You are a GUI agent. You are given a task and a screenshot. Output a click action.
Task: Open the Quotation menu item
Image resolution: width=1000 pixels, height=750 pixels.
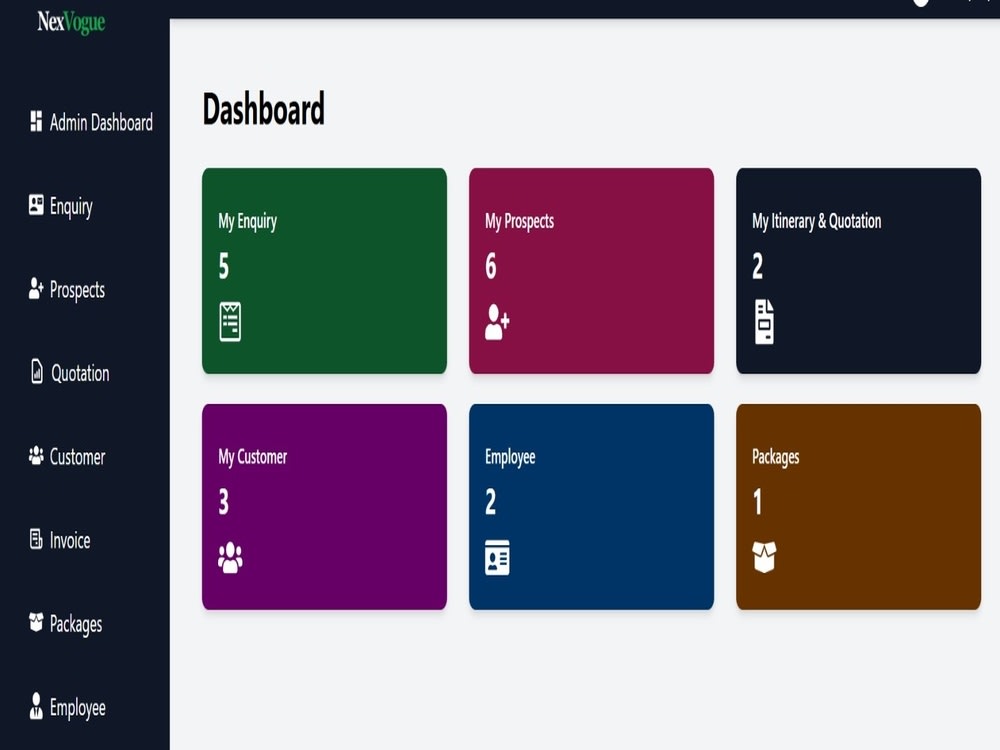pyautogui.click(x=70, y=373)
